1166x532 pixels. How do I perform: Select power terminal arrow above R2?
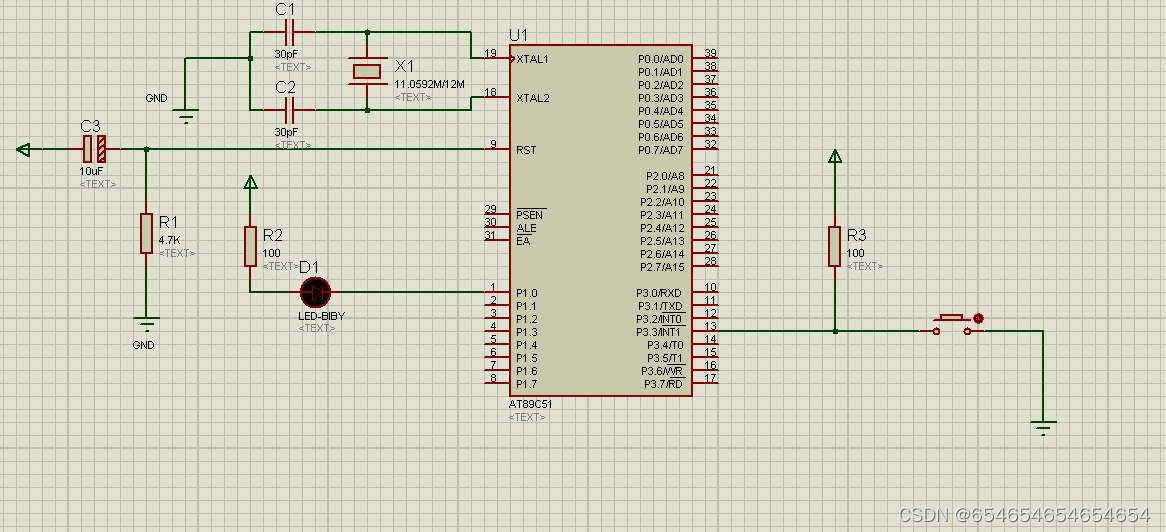pyautogui.click(x=250, y=182)
